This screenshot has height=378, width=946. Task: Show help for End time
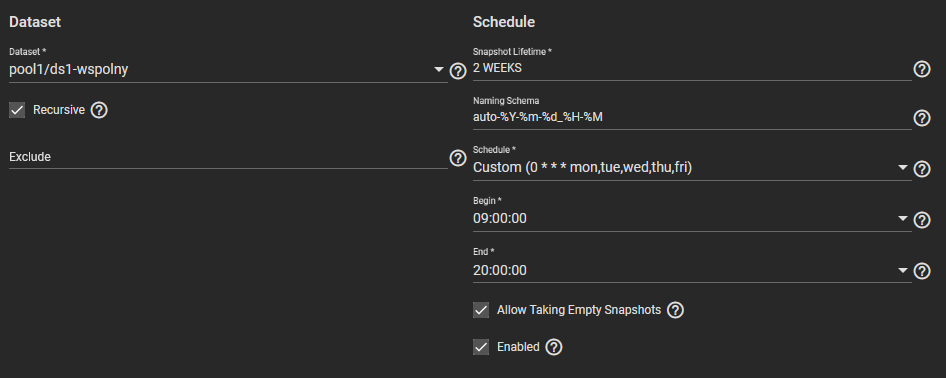[x=922, y=271]
